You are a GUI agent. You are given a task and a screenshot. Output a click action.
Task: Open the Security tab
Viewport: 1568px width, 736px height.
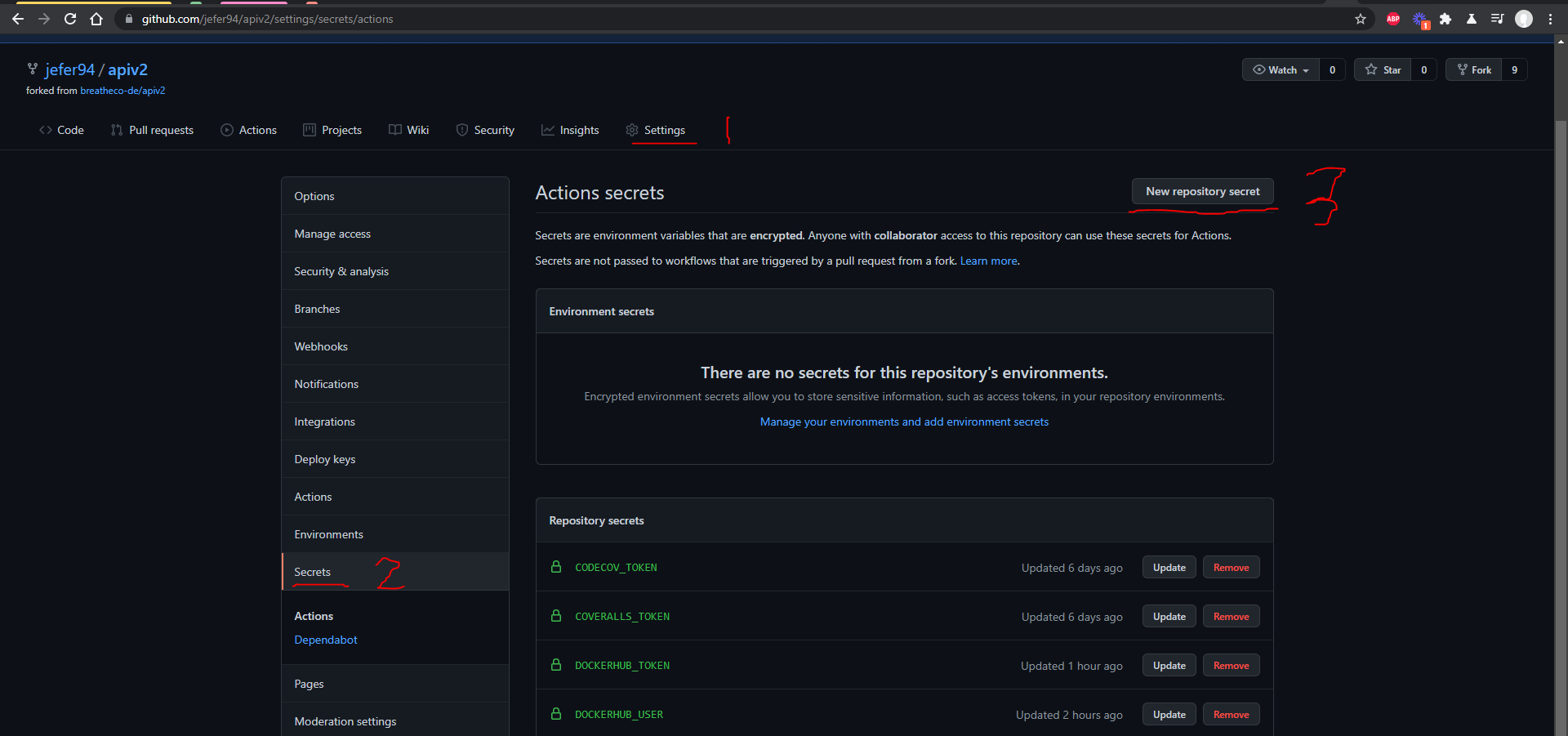tap(485, 130)
